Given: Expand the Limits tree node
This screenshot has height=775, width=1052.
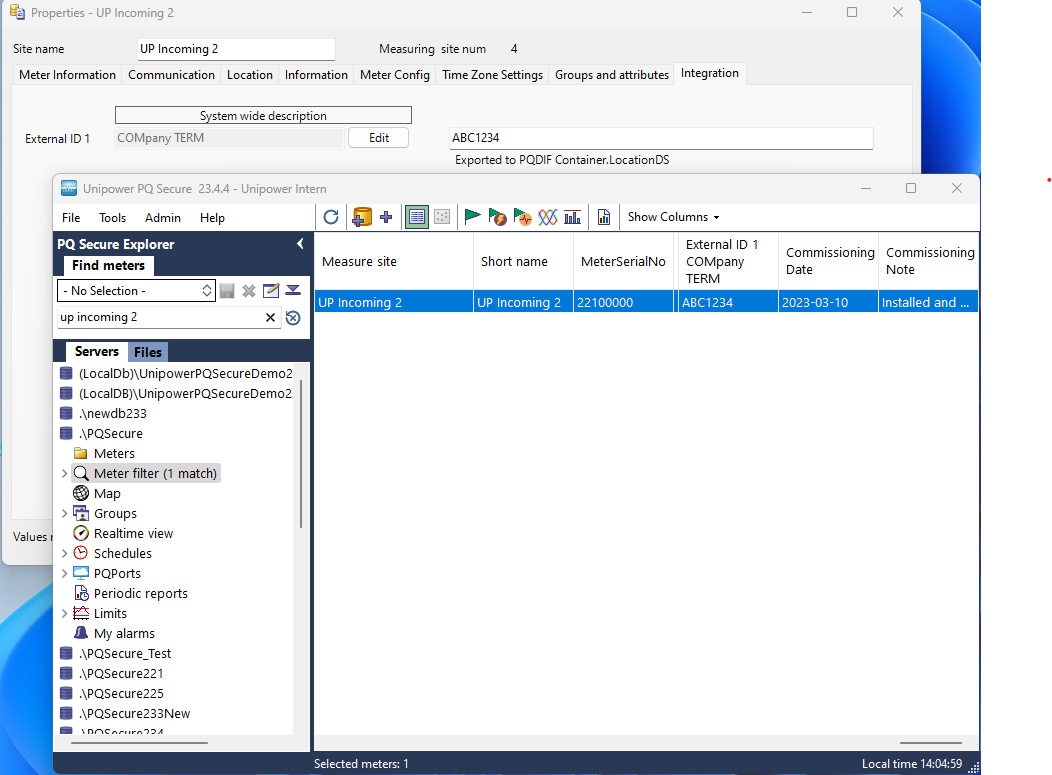Looking at the screenshot, I should (x=64, y=613).
